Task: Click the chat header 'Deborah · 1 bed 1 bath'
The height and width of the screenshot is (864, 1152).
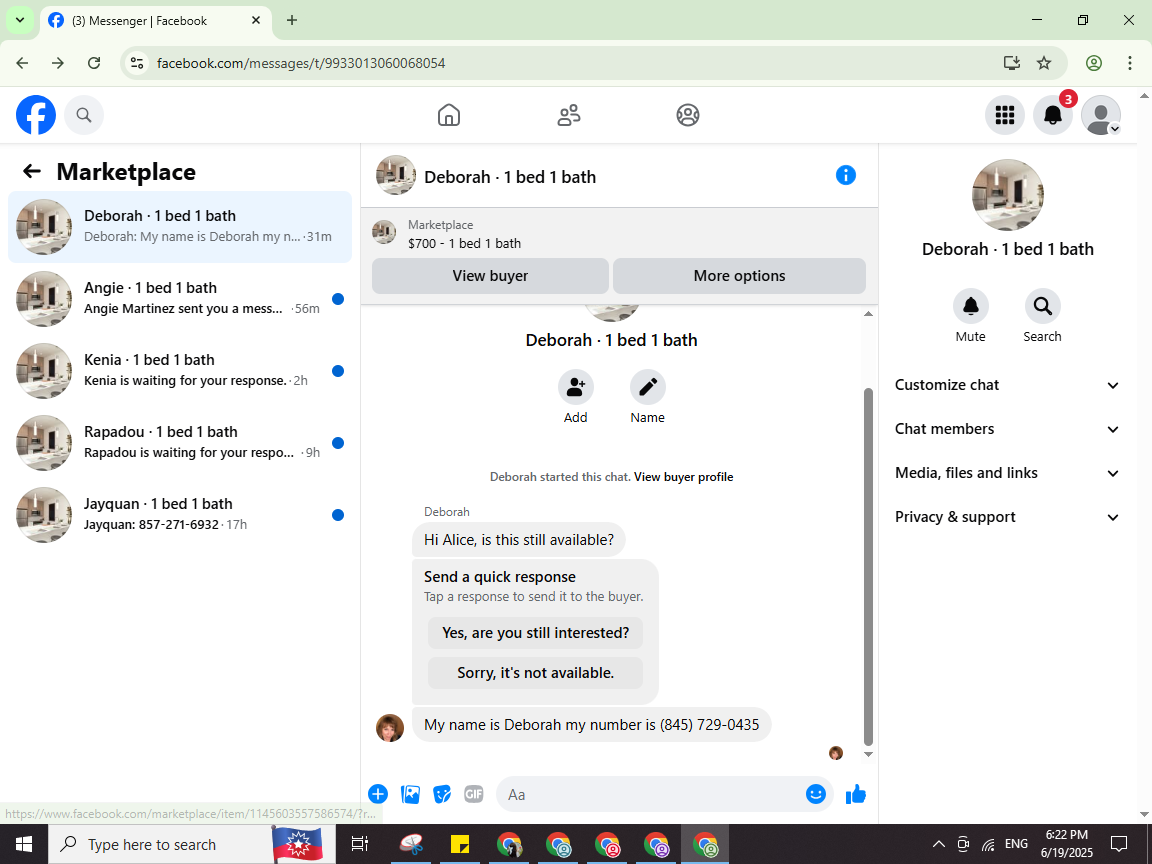Action: (x=510, y=177)
